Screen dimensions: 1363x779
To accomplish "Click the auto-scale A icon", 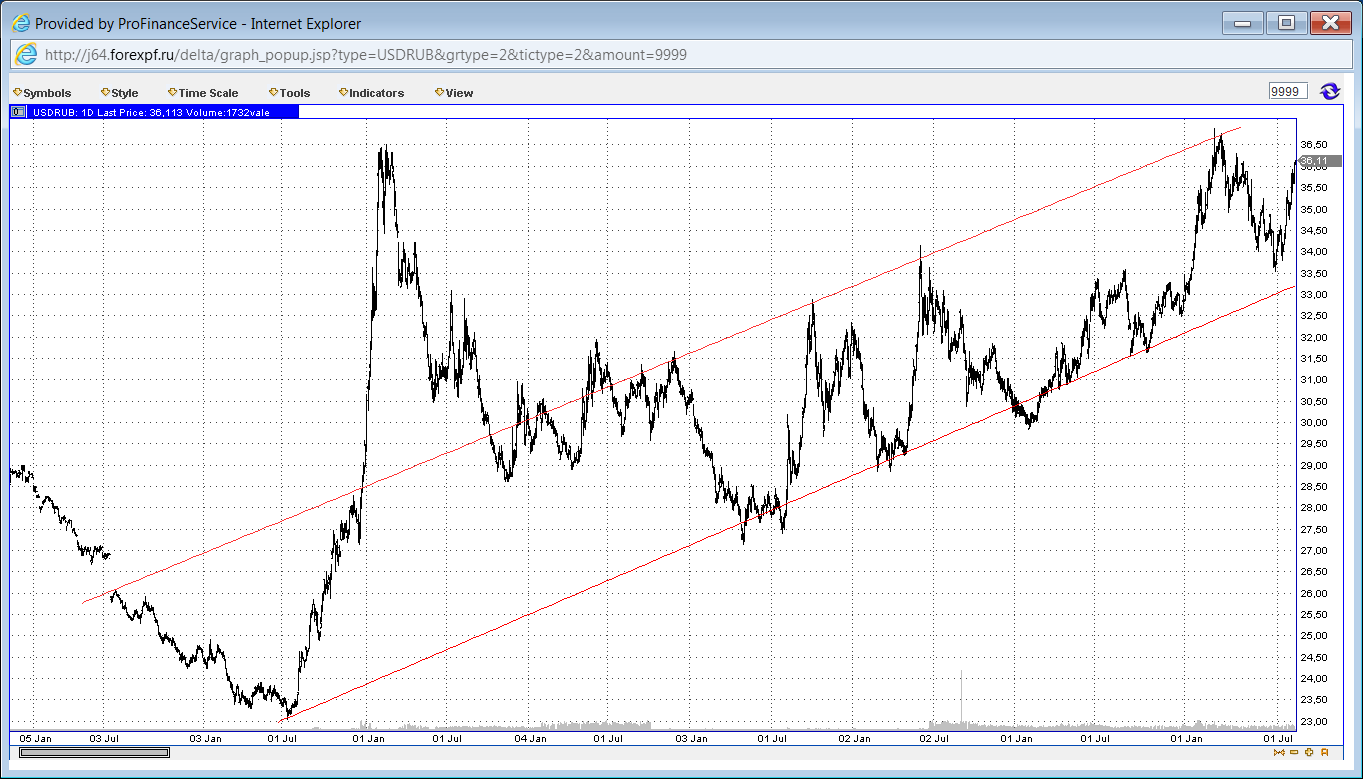I will click(x=1324, y=752).
